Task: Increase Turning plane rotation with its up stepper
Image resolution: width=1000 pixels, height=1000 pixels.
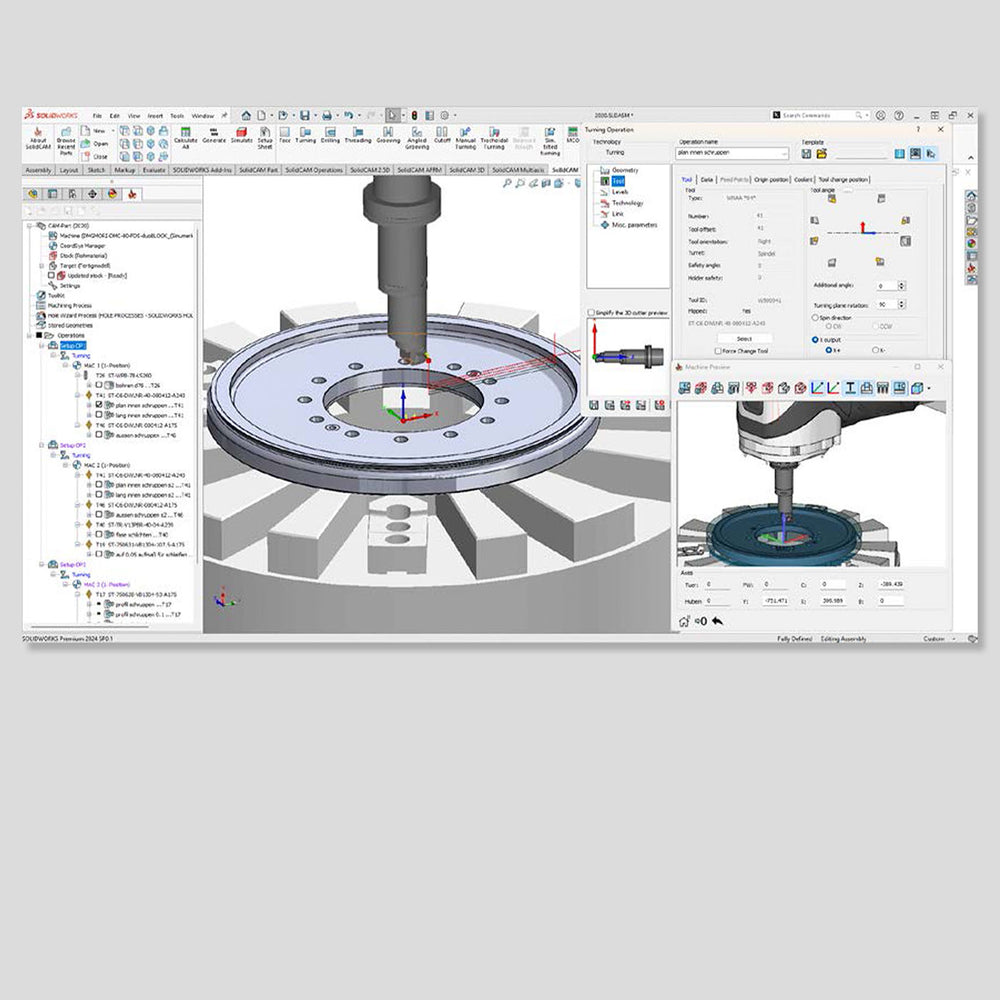Action: [x=901, y=301]
